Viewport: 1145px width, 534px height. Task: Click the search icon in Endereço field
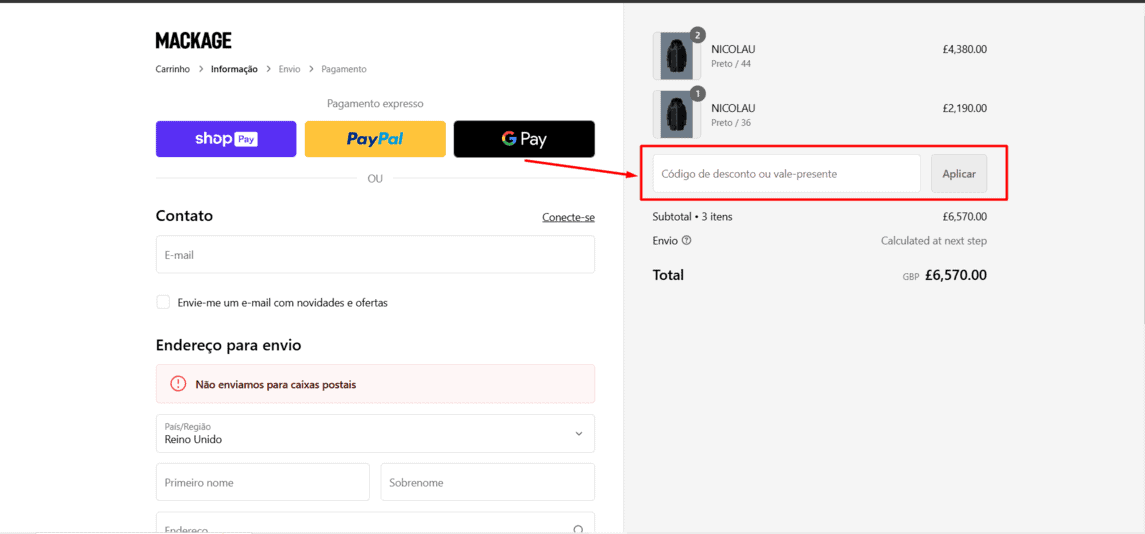pos(578,529)
